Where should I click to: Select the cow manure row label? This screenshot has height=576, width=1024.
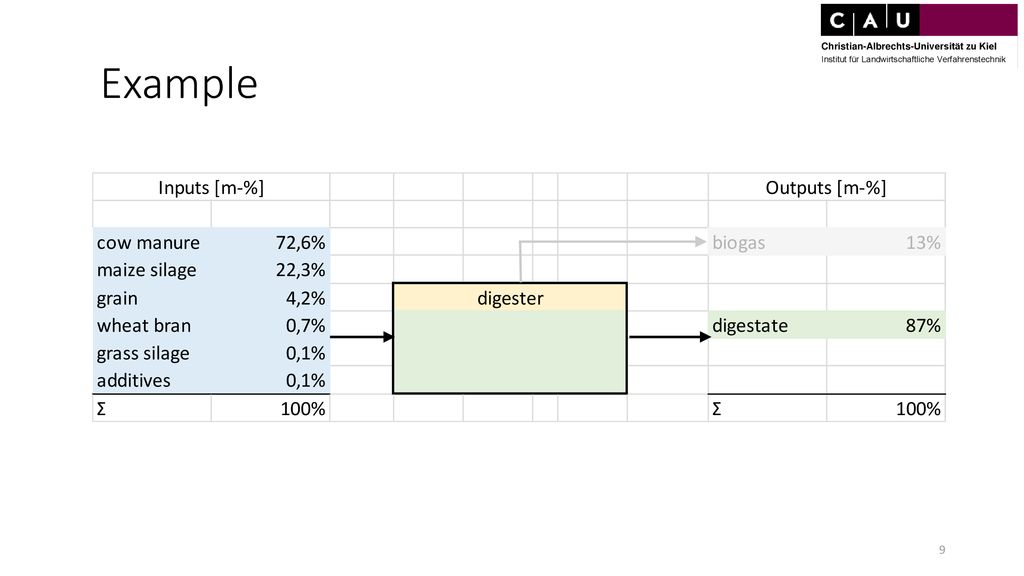(x=148, y=243)
